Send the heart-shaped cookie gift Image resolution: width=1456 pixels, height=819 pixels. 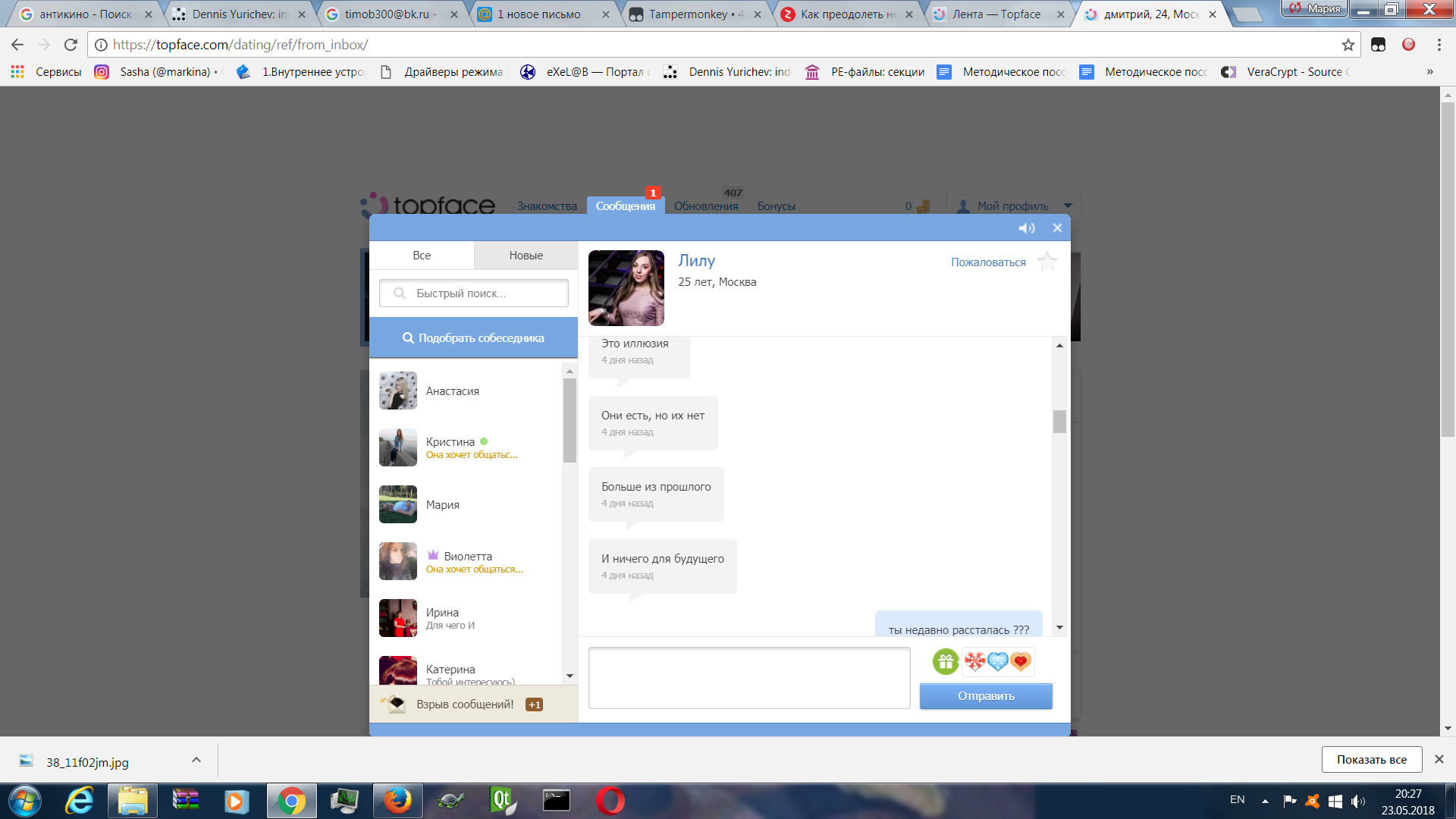pyautogui.click(x=1021, y=662)
